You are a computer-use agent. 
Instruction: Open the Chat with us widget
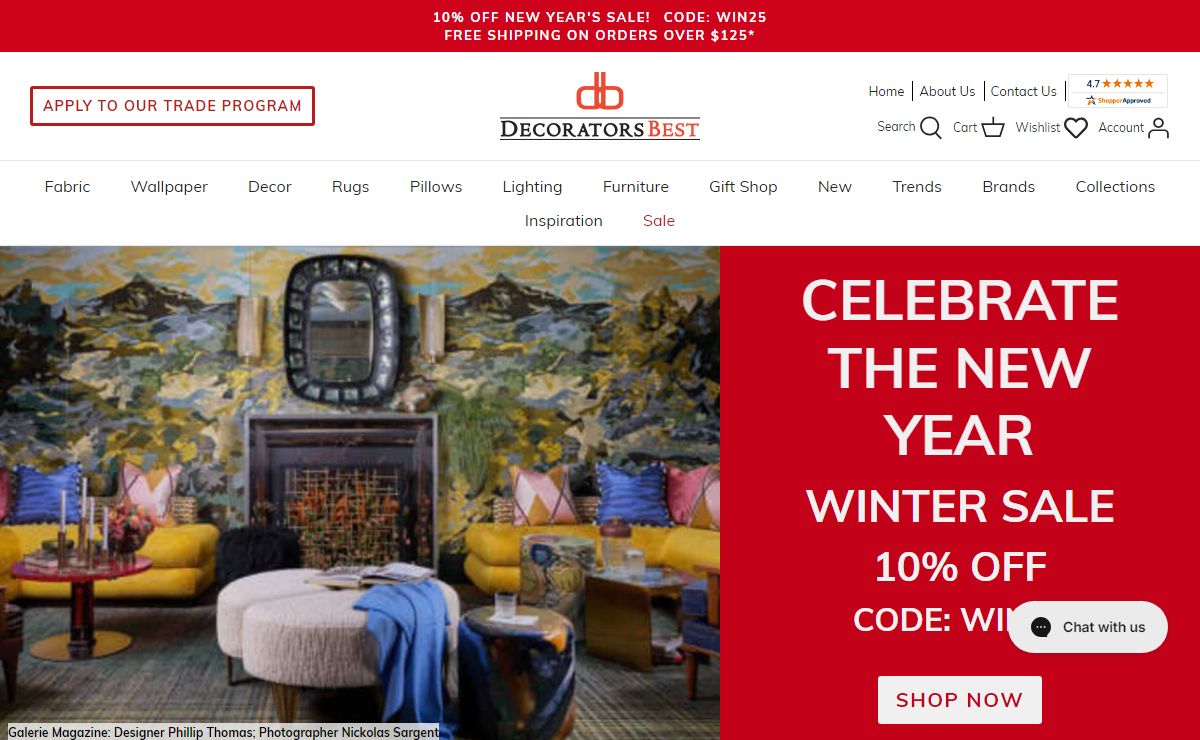(1088, 627)
